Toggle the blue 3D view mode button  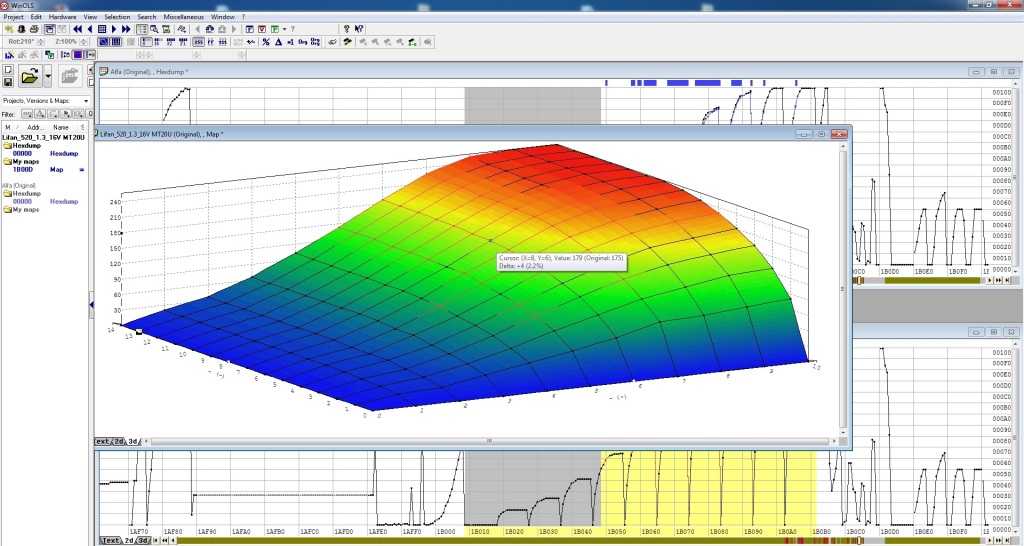pyautogui.click(x=103, y=42)
